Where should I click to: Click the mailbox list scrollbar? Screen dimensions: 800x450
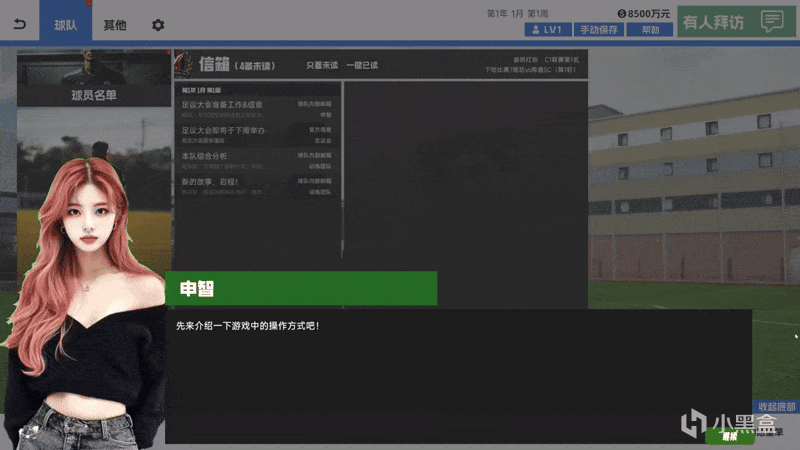click(x=342, y=168)
